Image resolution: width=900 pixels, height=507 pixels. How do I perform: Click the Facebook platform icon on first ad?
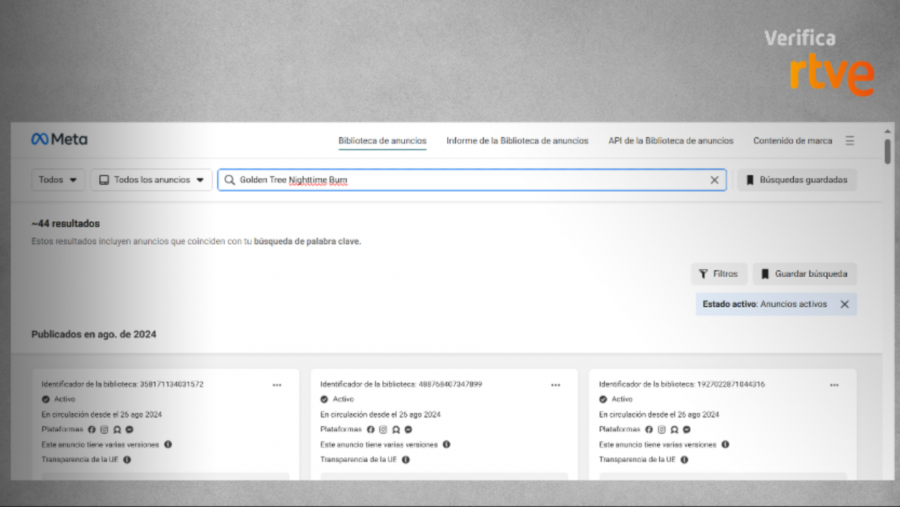pos(92,429)
